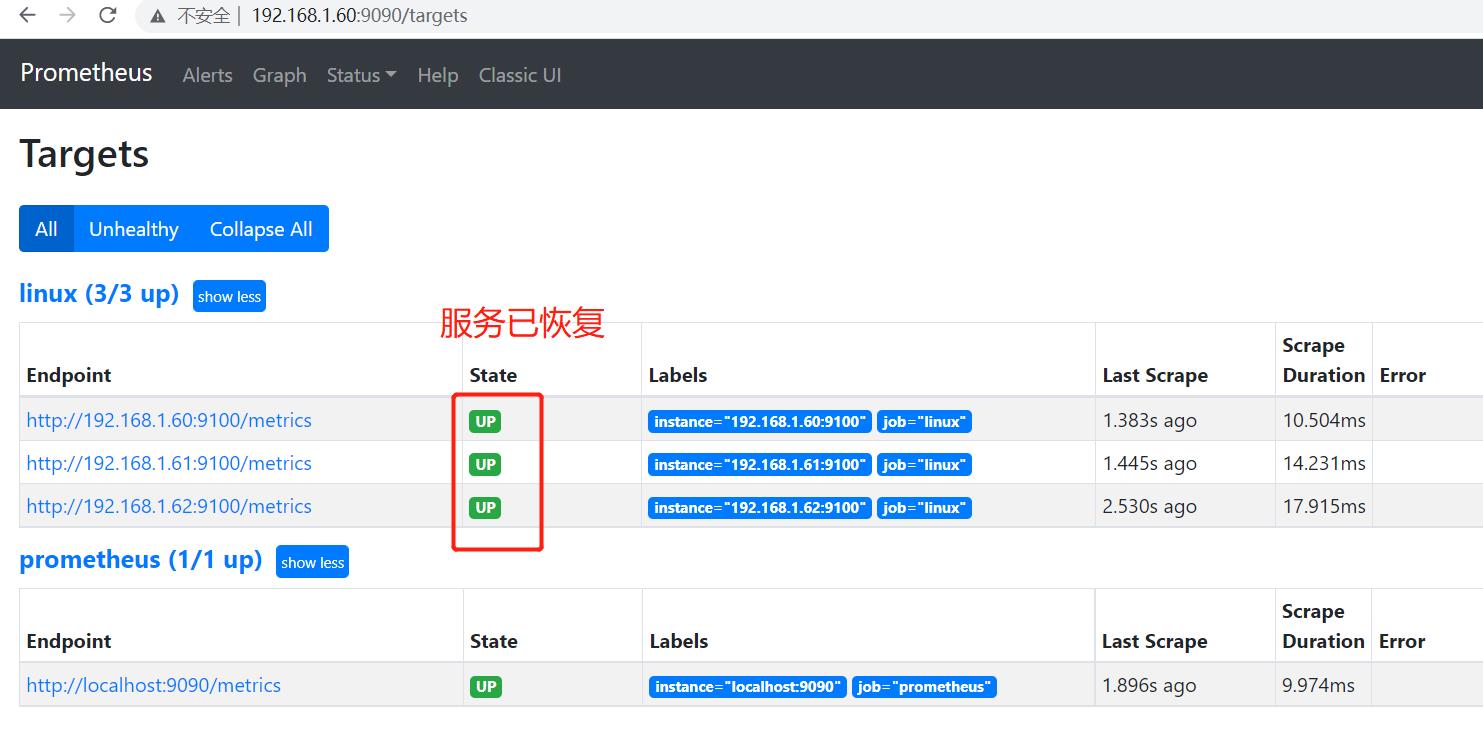Viewport: 1483px width, 730px height.
Task: Click label instance="localhost:9090"
Action: click(x=748, y=687)
